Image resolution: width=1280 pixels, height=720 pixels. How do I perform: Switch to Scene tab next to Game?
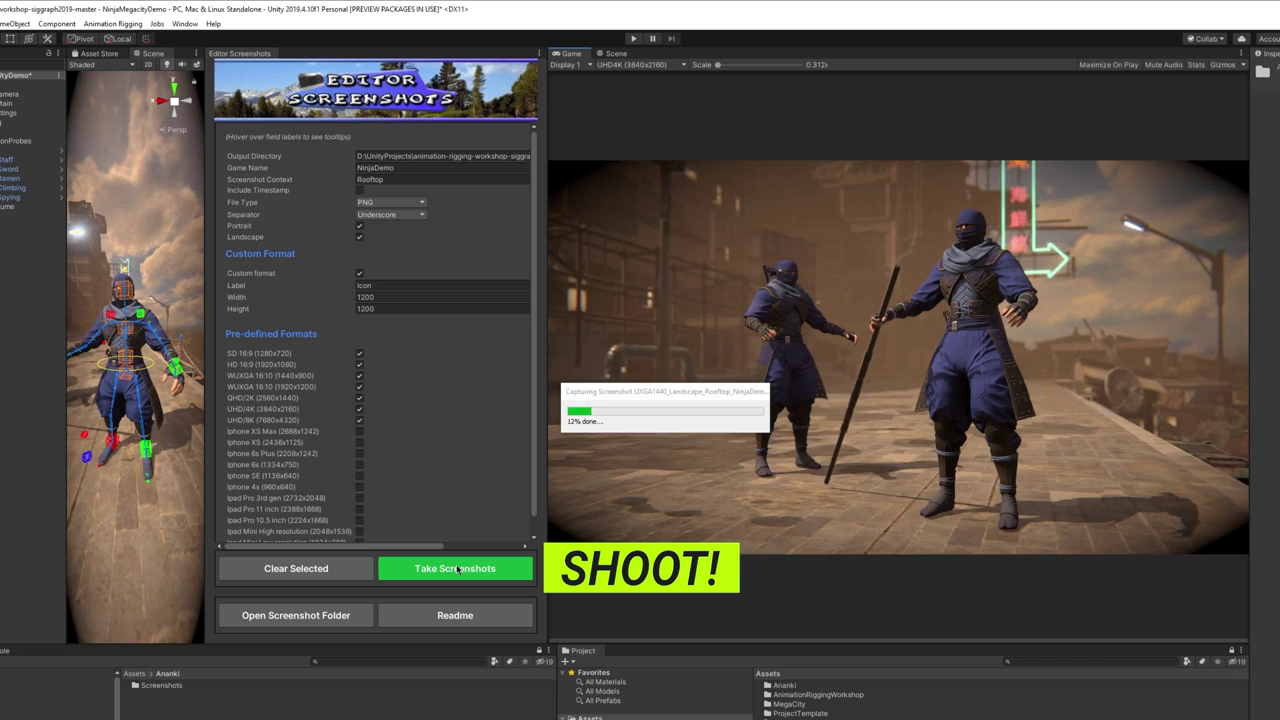(x=612, y=53)
